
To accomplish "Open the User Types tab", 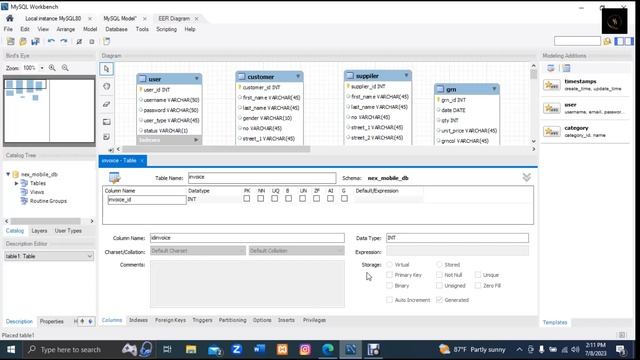I will [68, 231].
